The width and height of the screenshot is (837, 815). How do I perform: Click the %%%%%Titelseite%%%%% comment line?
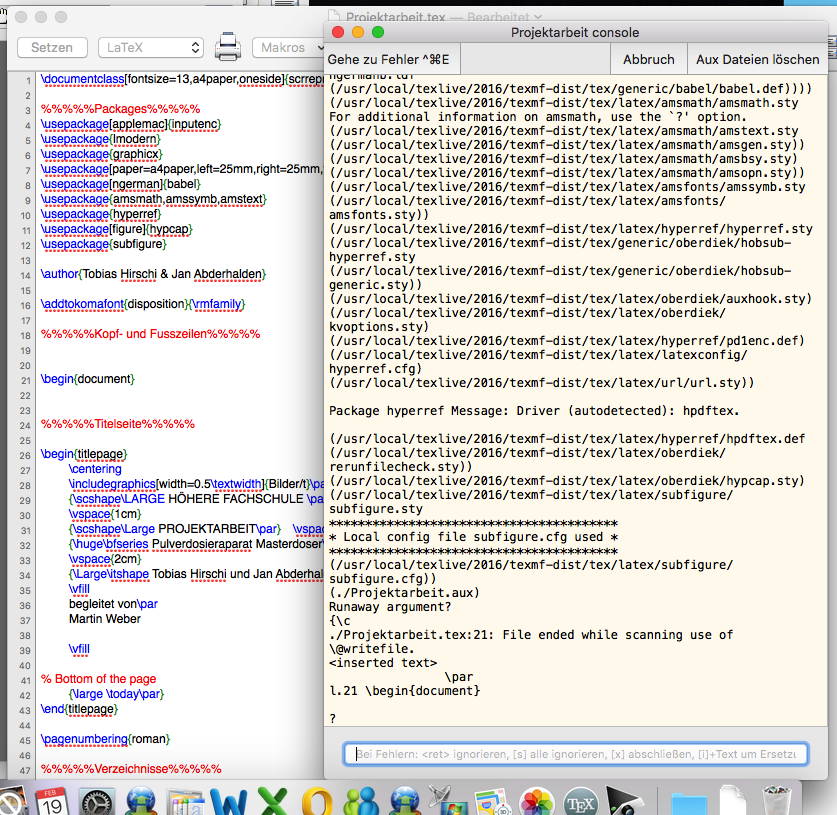(x=118, y=424)
